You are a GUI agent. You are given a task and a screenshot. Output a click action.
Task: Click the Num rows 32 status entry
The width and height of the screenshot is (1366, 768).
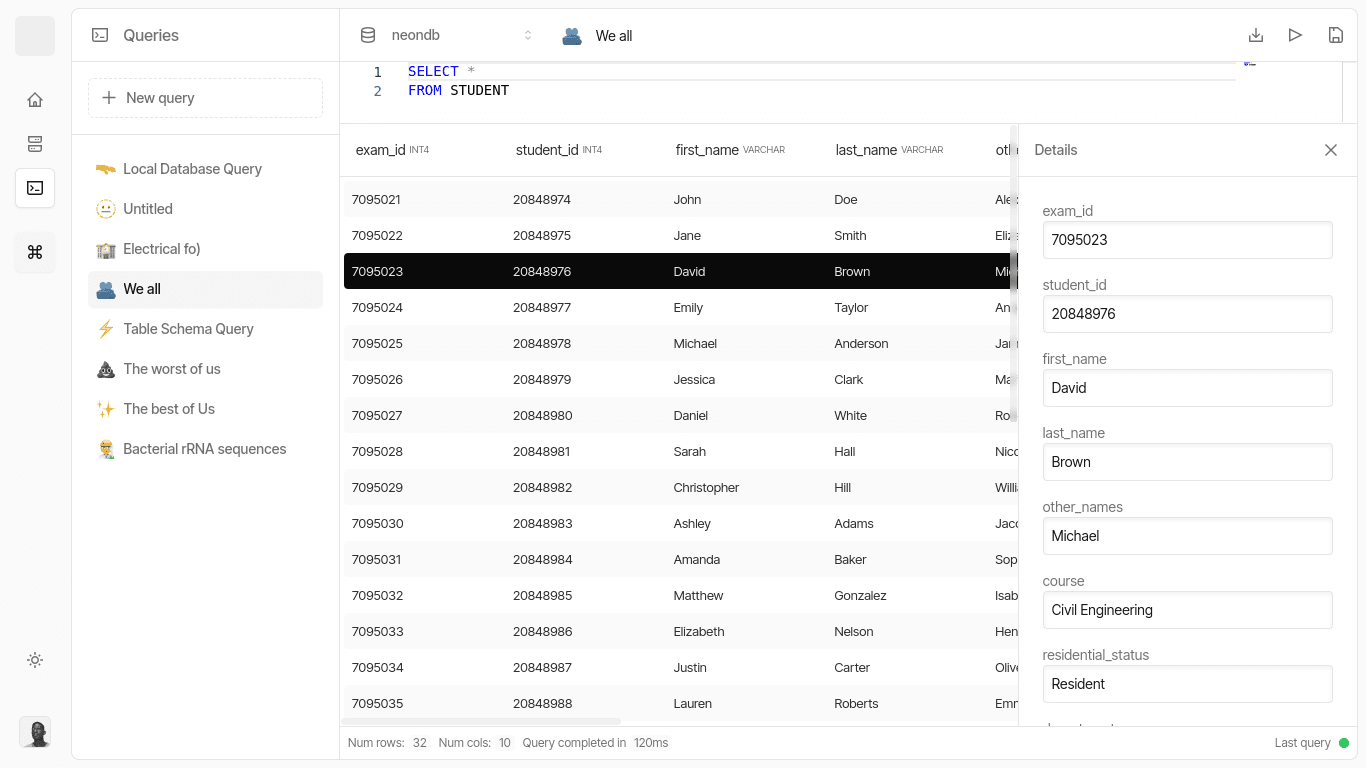[388, 743]
